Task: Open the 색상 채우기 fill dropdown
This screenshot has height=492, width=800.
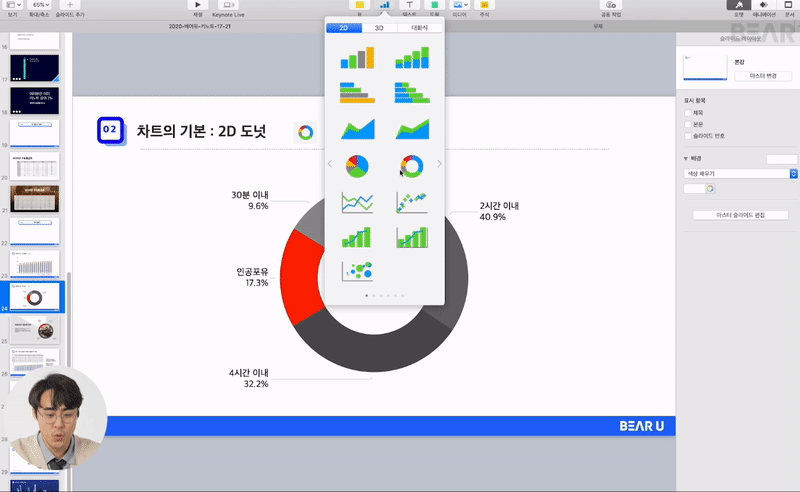Action: point(740,174)
